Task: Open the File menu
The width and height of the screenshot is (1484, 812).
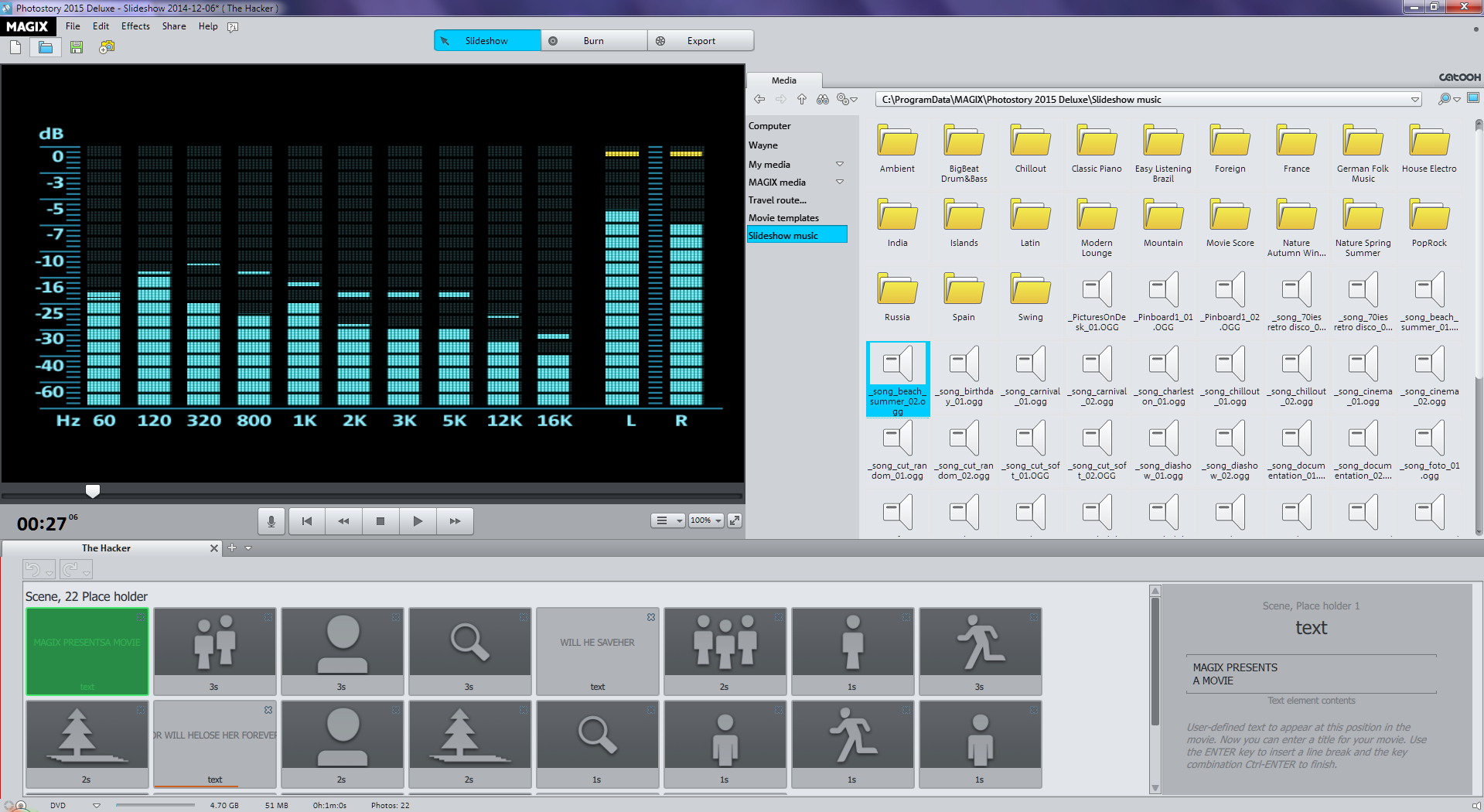Action: (x=73, y=26)
